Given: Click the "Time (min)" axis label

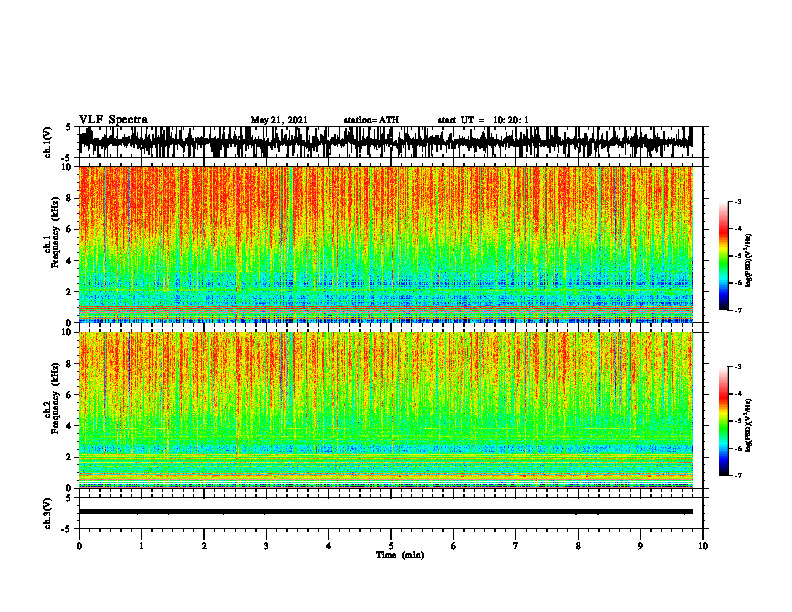Looking at the screenshot, I should click(400, 555).
